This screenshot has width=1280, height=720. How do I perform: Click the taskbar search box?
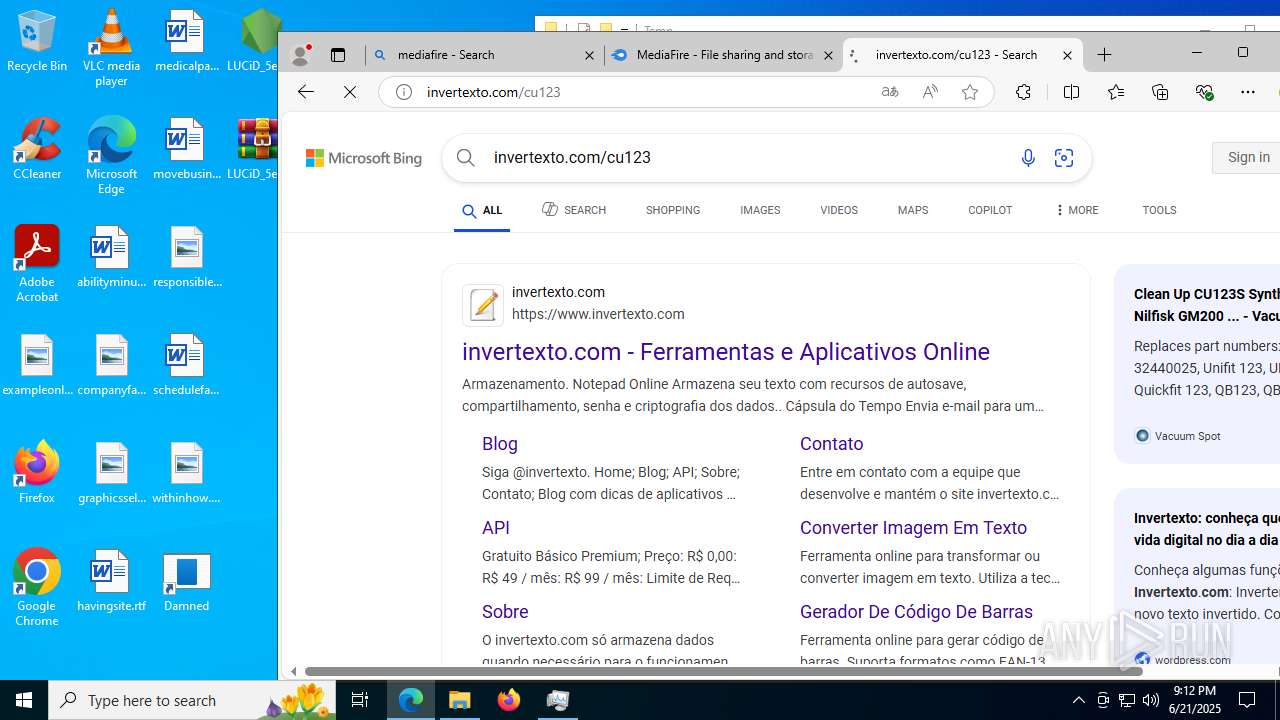click(192, 700)
